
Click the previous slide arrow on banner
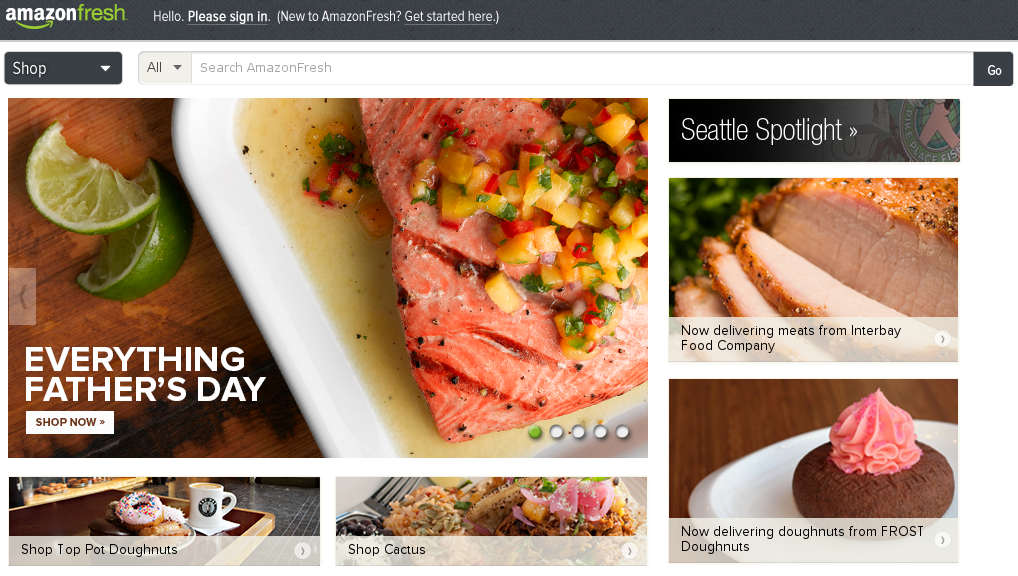(x=22, y=297)
